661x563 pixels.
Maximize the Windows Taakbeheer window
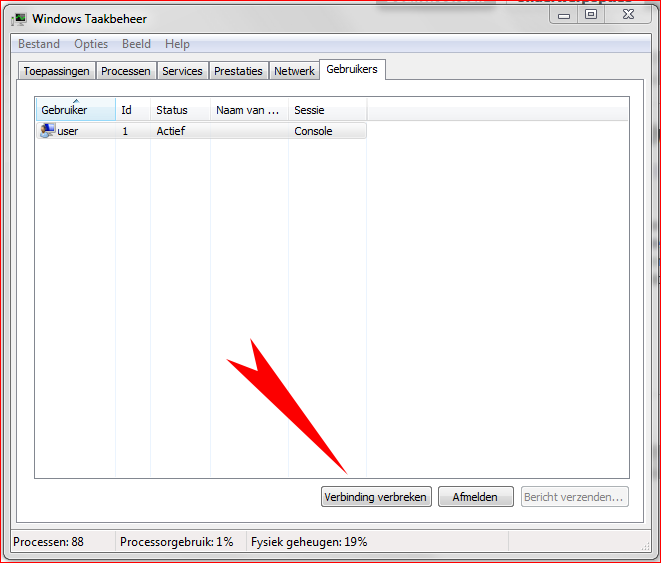point(591,15)
